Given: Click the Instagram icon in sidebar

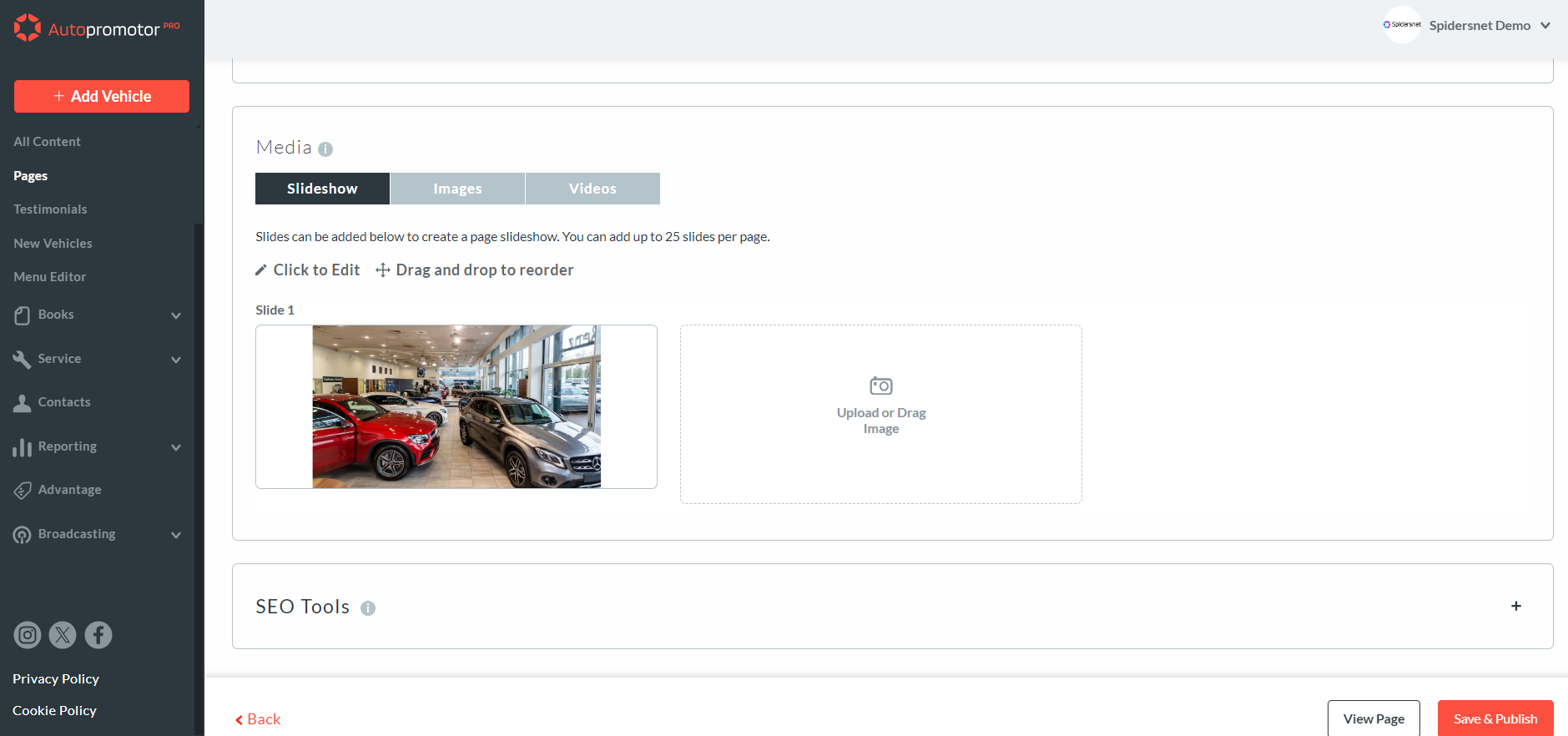Looking at the screenshot, I should [x=28, y=635].
